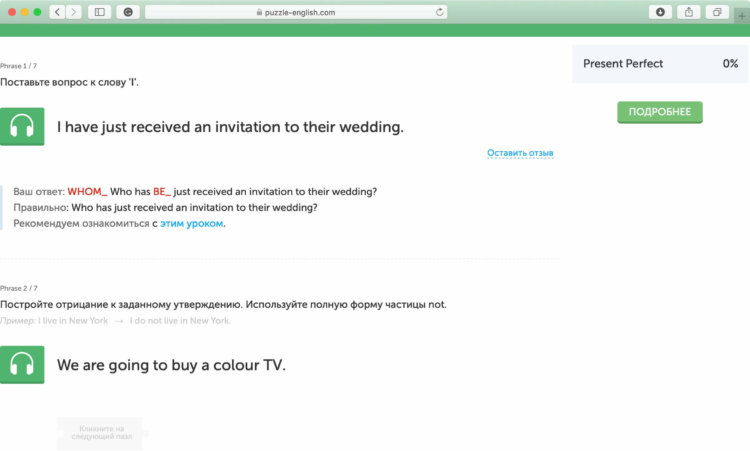Click the puzzle-english.com address bar
This screenshot has height=451, width=750.
pos(296,12)
